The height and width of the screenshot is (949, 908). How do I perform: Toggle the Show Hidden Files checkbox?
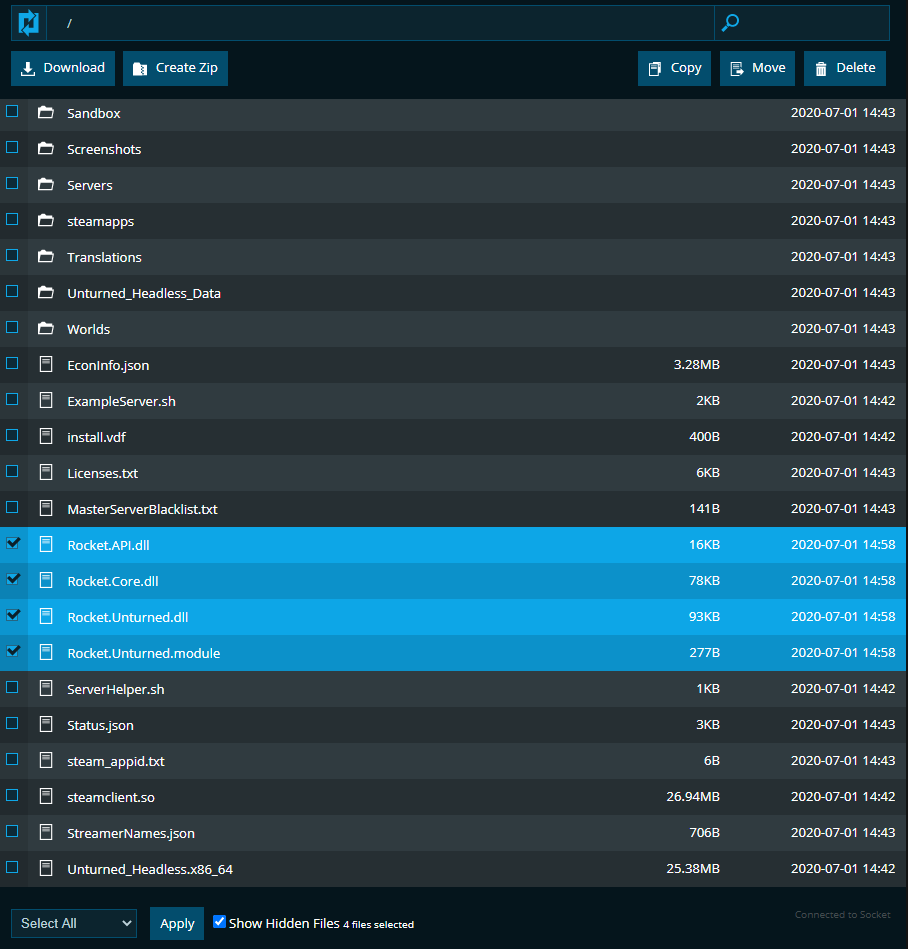[220, 922]
